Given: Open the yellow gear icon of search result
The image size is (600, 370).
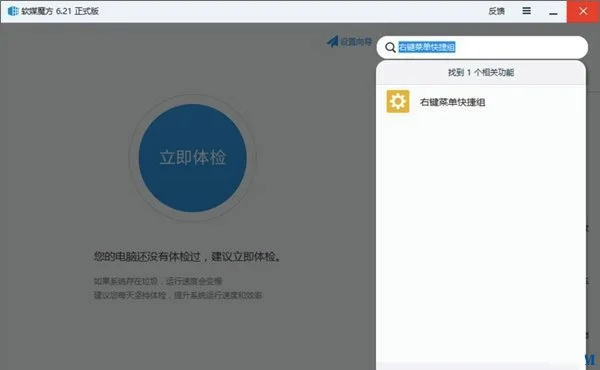Looking at the screenshot, I should click(x=398, y=101).
